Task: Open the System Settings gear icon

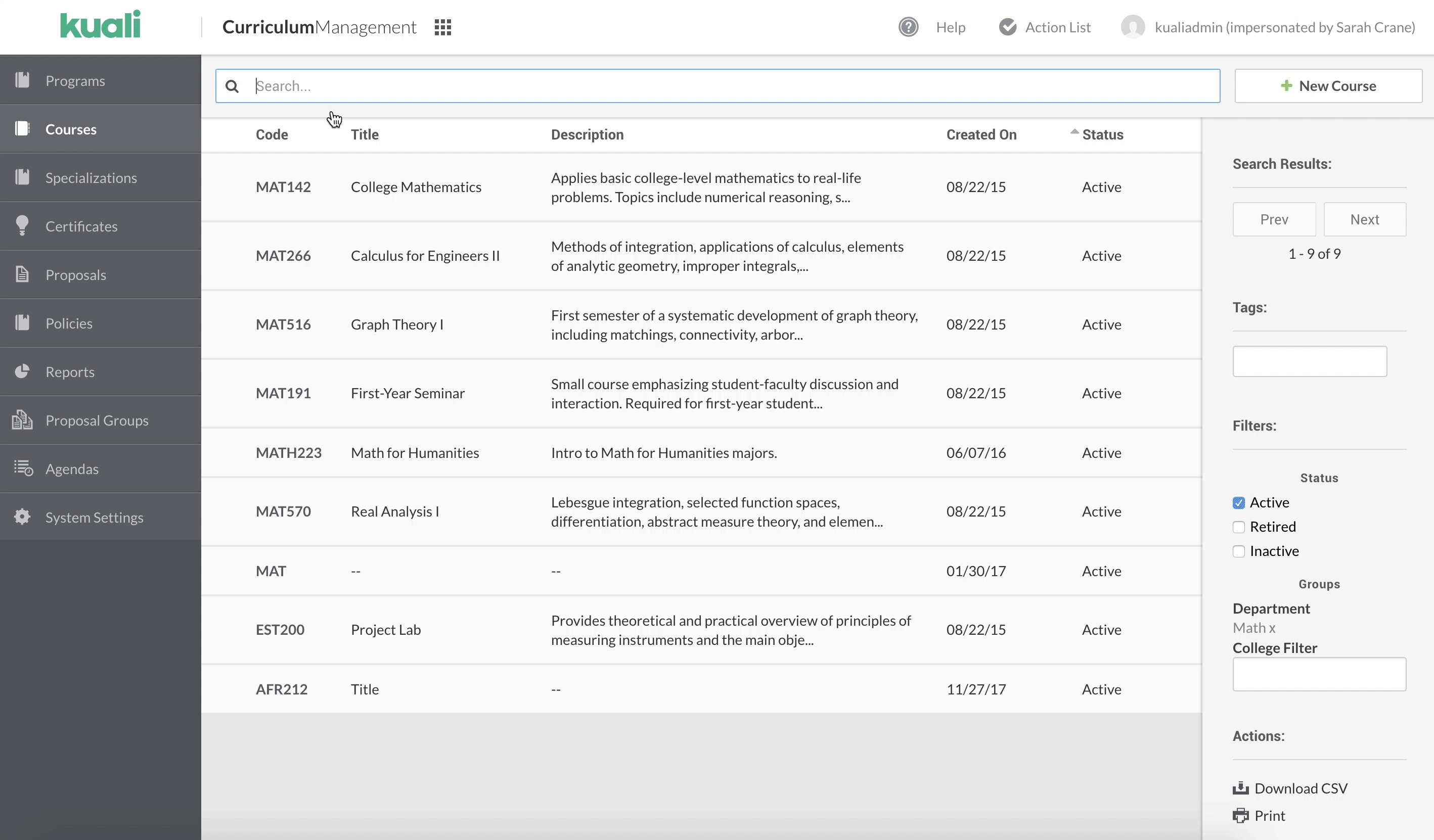Action: (x=23, y=517)
